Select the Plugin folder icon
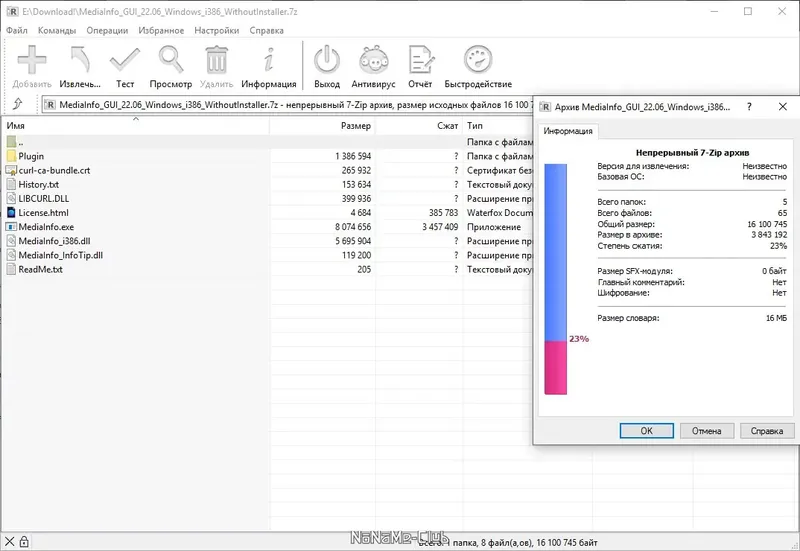Screen dimensions: 800x551 (x=12, y=156)
